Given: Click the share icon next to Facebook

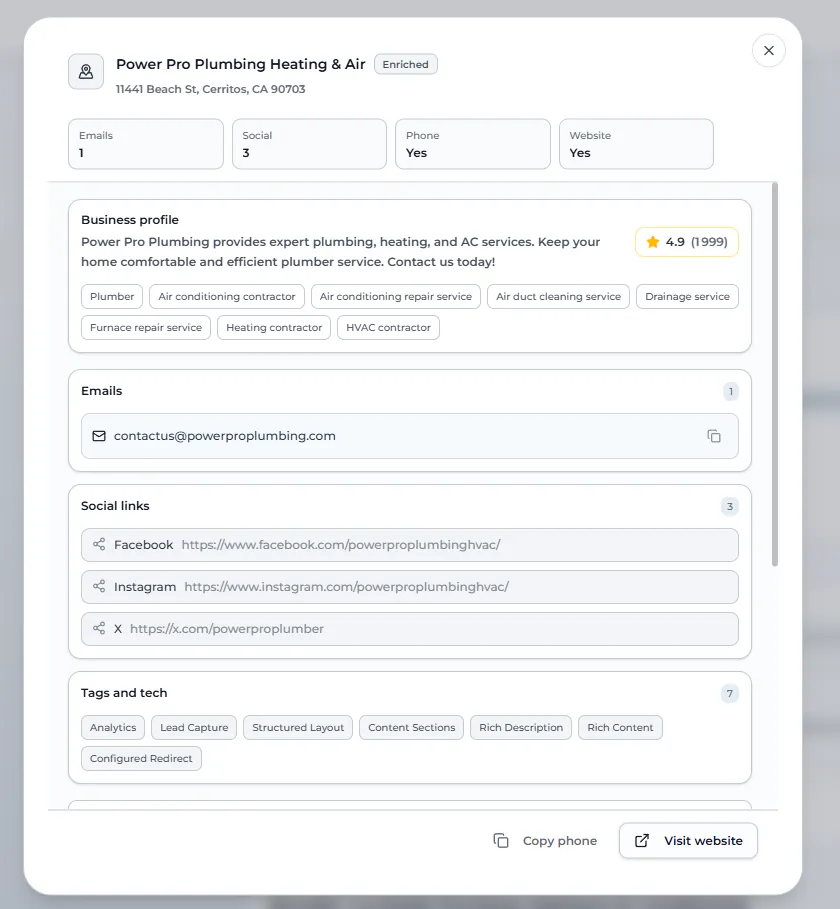Looking at the screenshot, I should point(99,544).
